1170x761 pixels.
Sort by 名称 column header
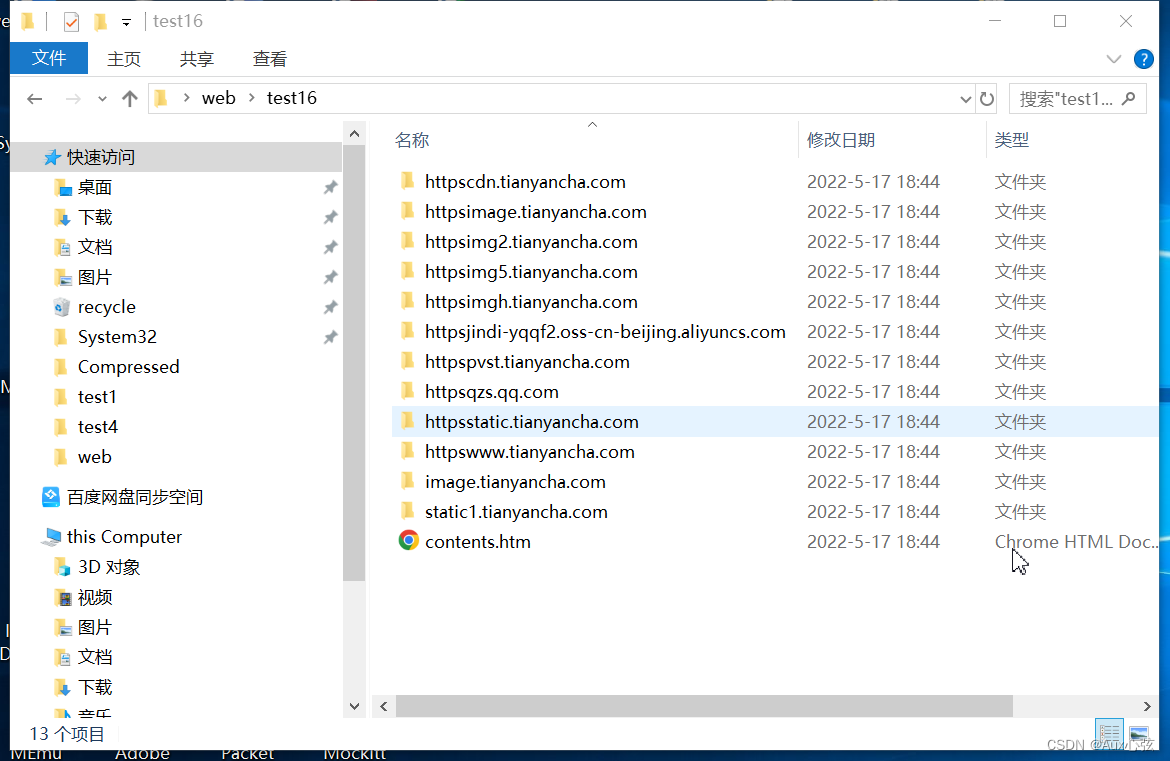(412, 140)
